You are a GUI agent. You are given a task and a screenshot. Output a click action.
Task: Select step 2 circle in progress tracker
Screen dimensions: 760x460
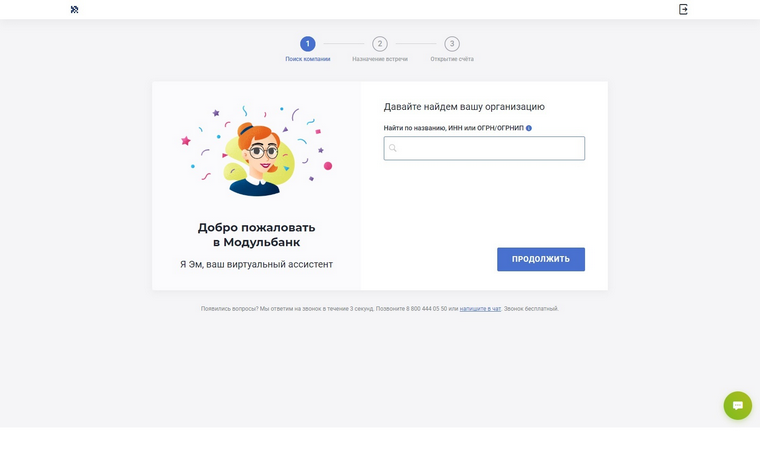(380, 44)
